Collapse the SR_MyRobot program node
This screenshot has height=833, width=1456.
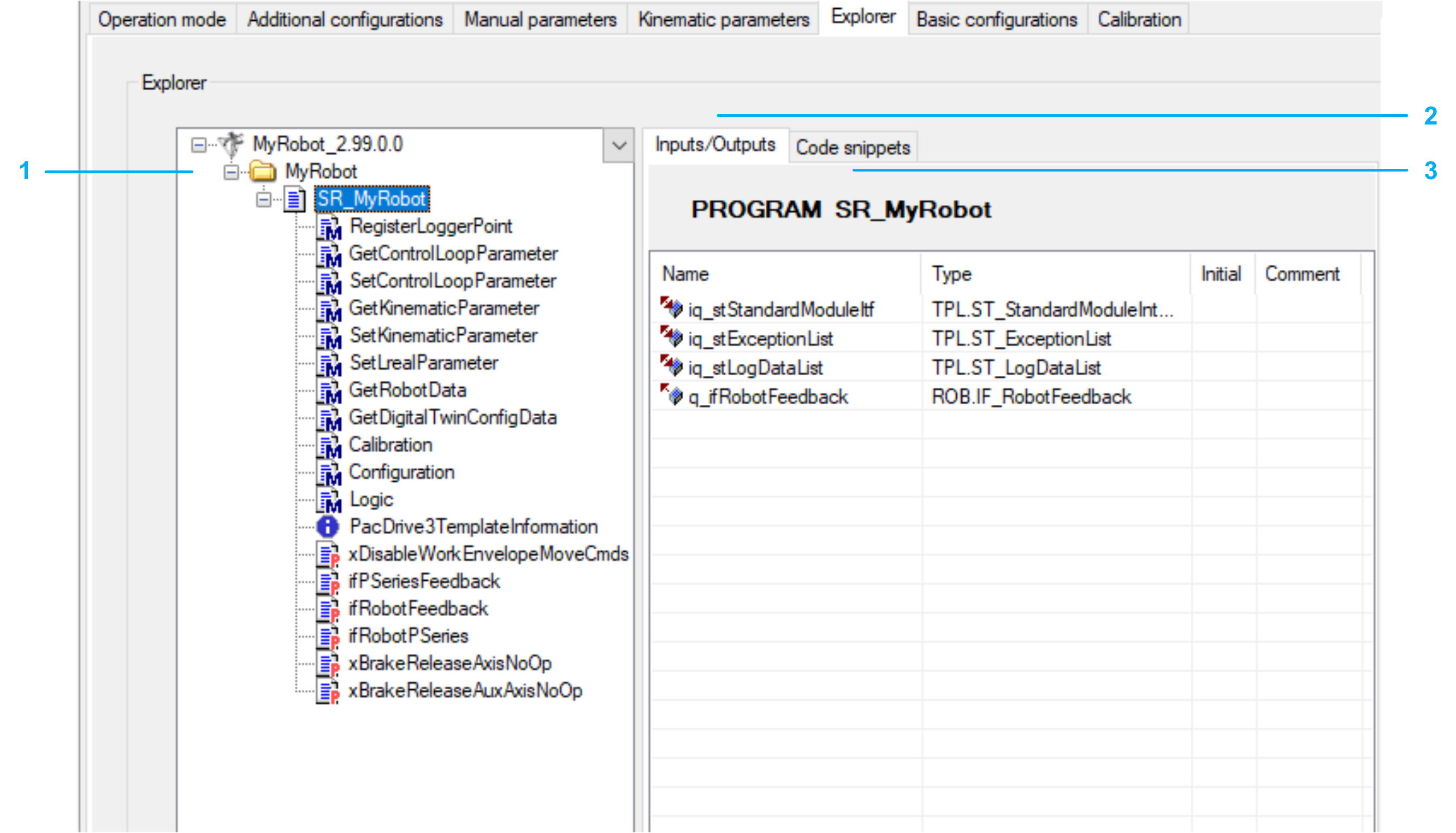264,199
